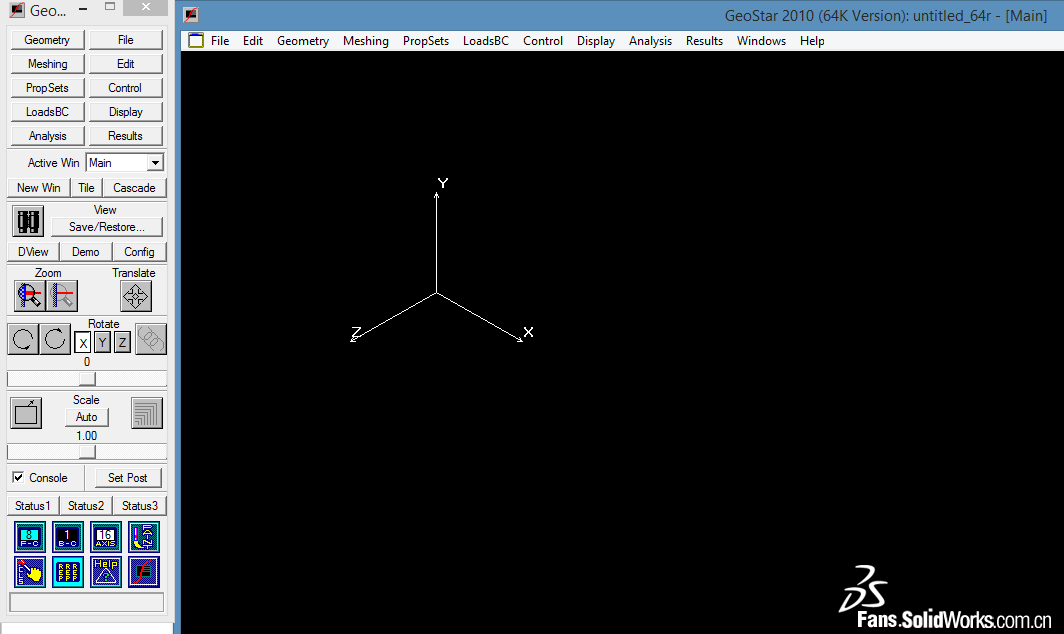This screenshot has width=1064, height=634.
Task: Click the REP repaint icon
Action: coord(68,572)
